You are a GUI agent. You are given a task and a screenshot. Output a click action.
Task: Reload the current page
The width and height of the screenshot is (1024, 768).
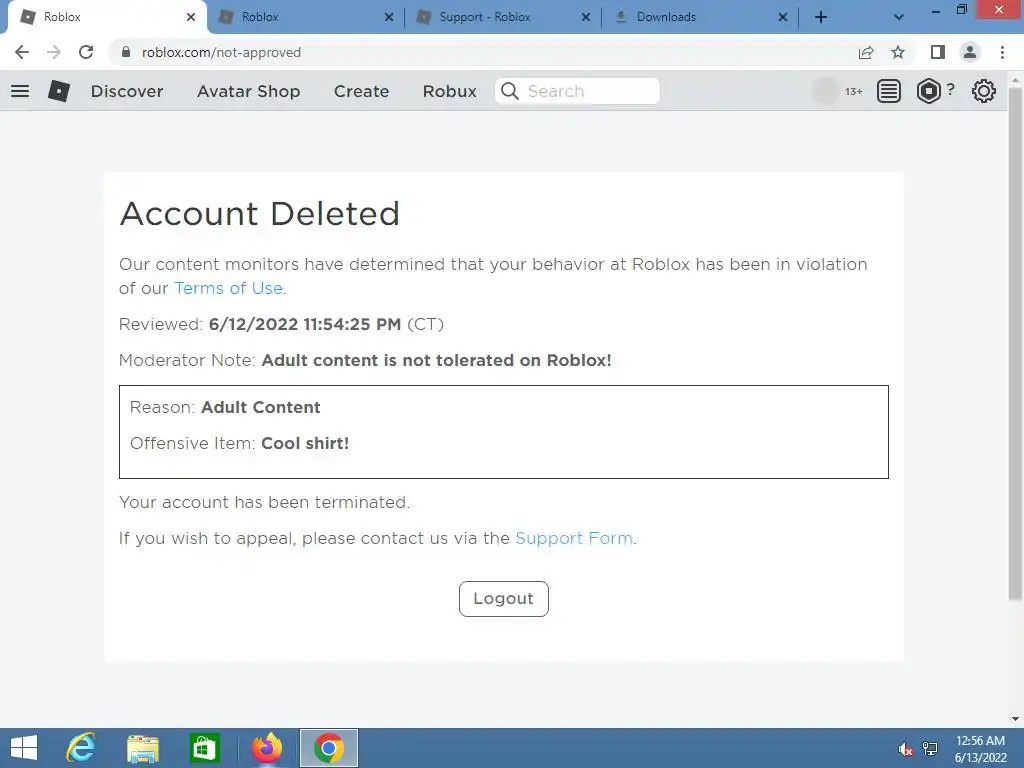tap(86, 52)
